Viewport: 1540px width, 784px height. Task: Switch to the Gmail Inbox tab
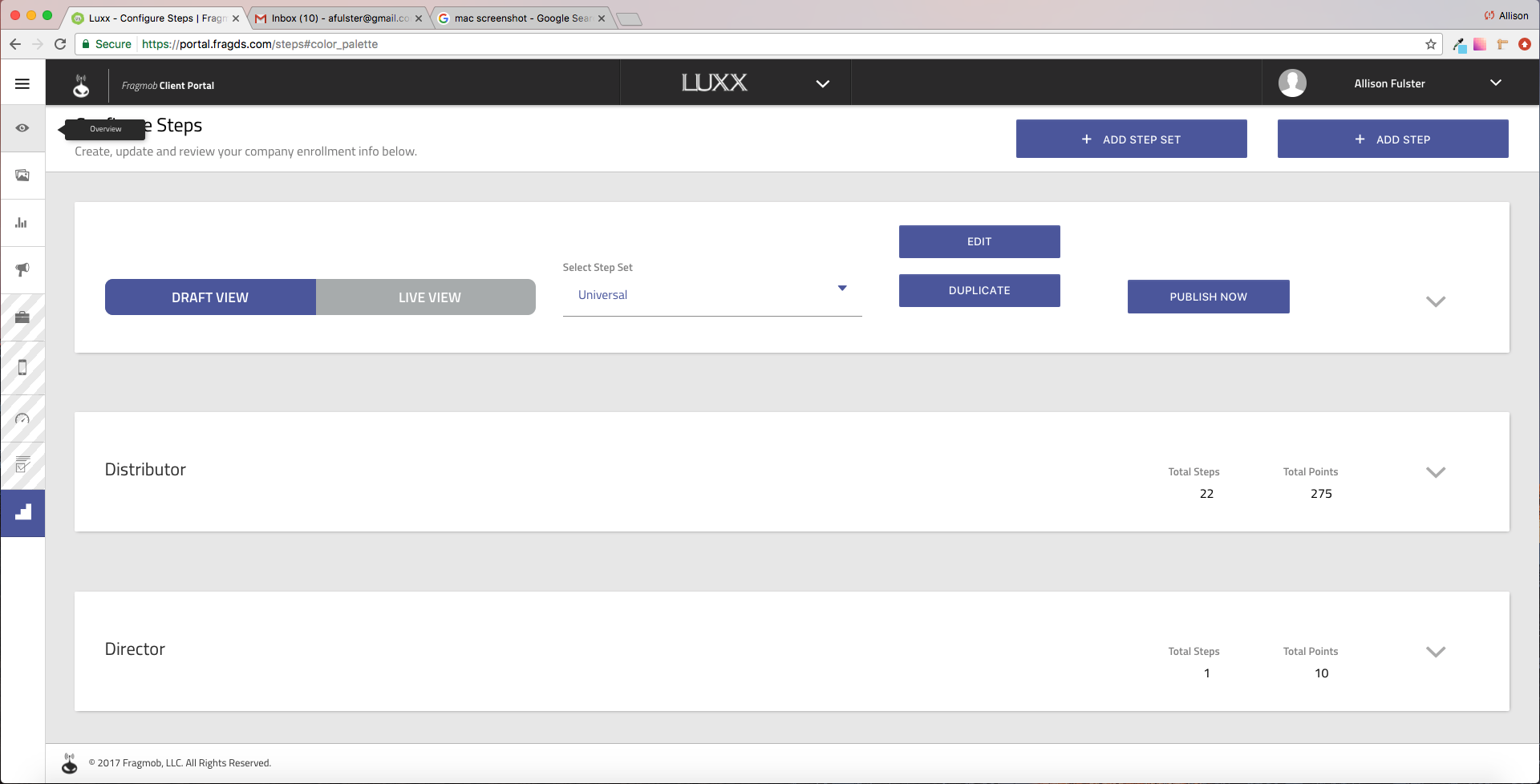[340, 18]
